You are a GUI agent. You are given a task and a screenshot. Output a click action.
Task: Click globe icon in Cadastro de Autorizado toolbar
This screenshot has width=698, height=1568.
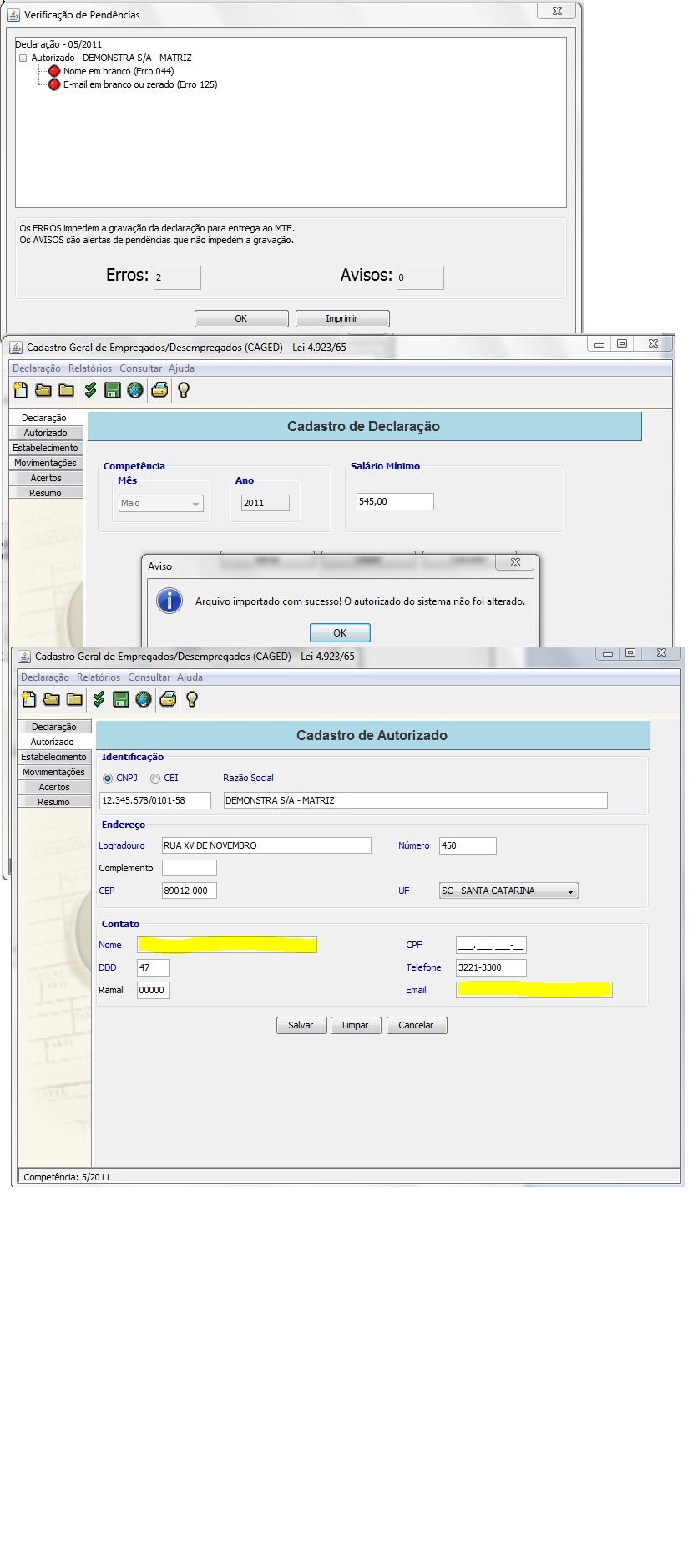[144, 699]
